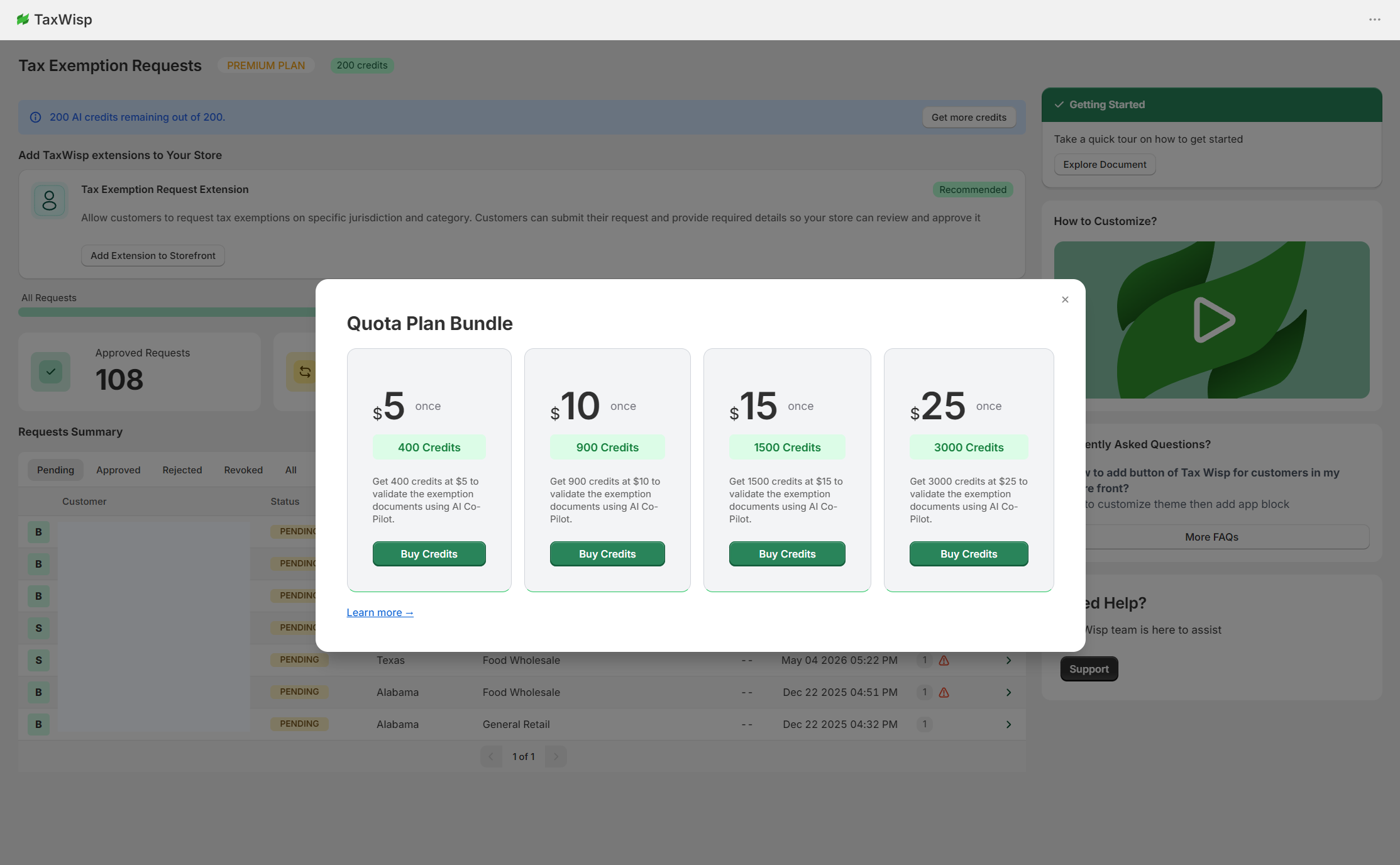The height and width of the screenshot is (865, 1400).
Task: Click the 1 of 1 page indicator
Action: [x=523, y=757]
